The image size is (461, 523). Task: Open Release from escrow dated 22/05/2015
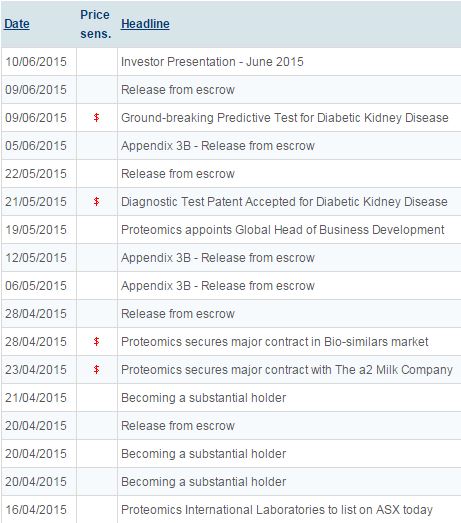click(x=178, y=174)
